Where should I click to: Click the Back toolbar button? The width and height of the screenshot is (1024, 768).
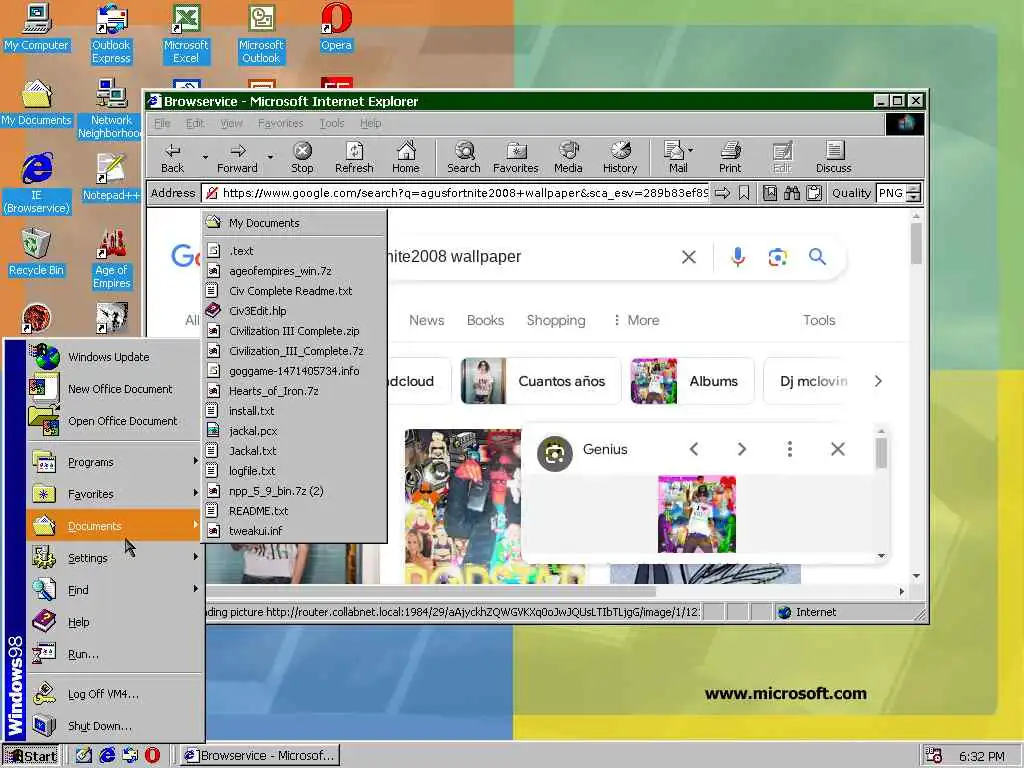coord(172,157)
